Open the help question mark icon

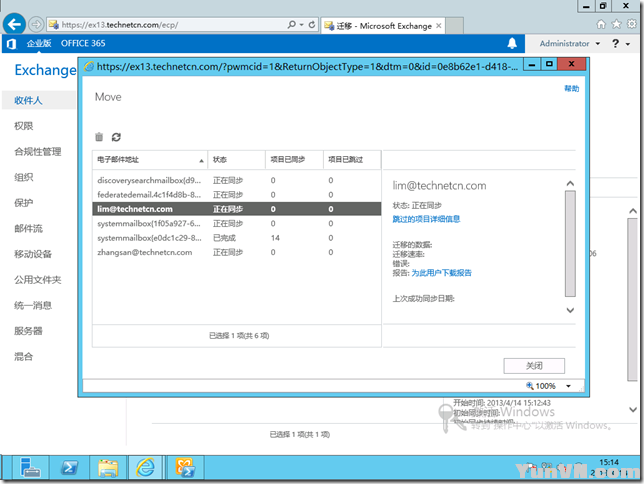pyautogui.click(x=615, y=43)
